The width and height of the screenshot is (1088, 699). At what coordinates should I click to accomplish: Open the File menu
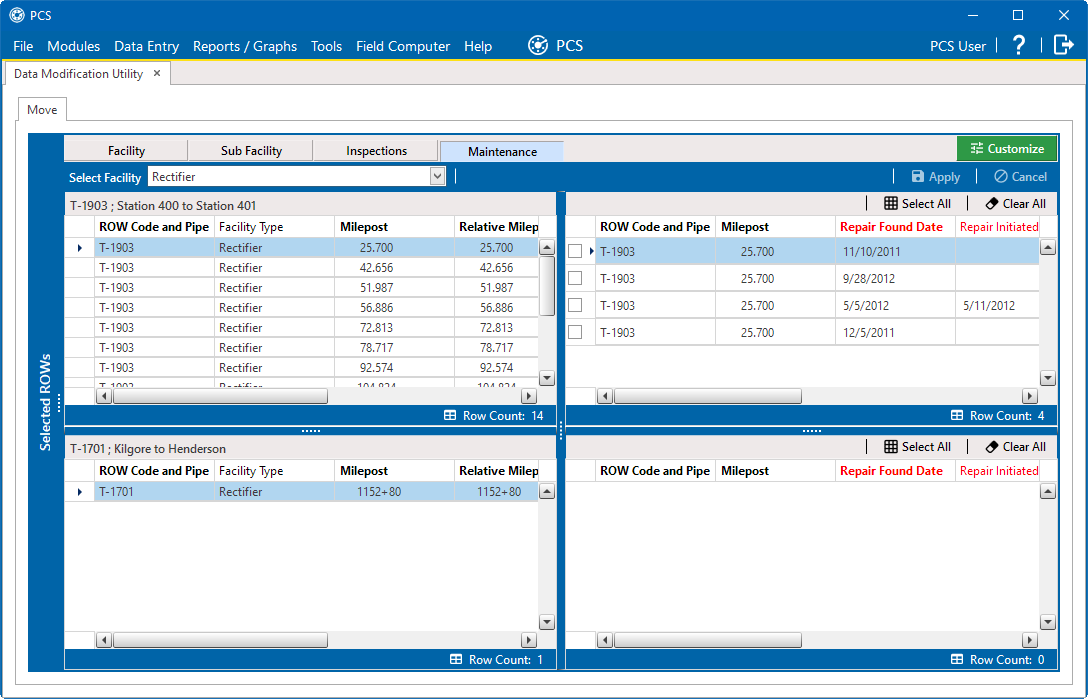[23, 47]
